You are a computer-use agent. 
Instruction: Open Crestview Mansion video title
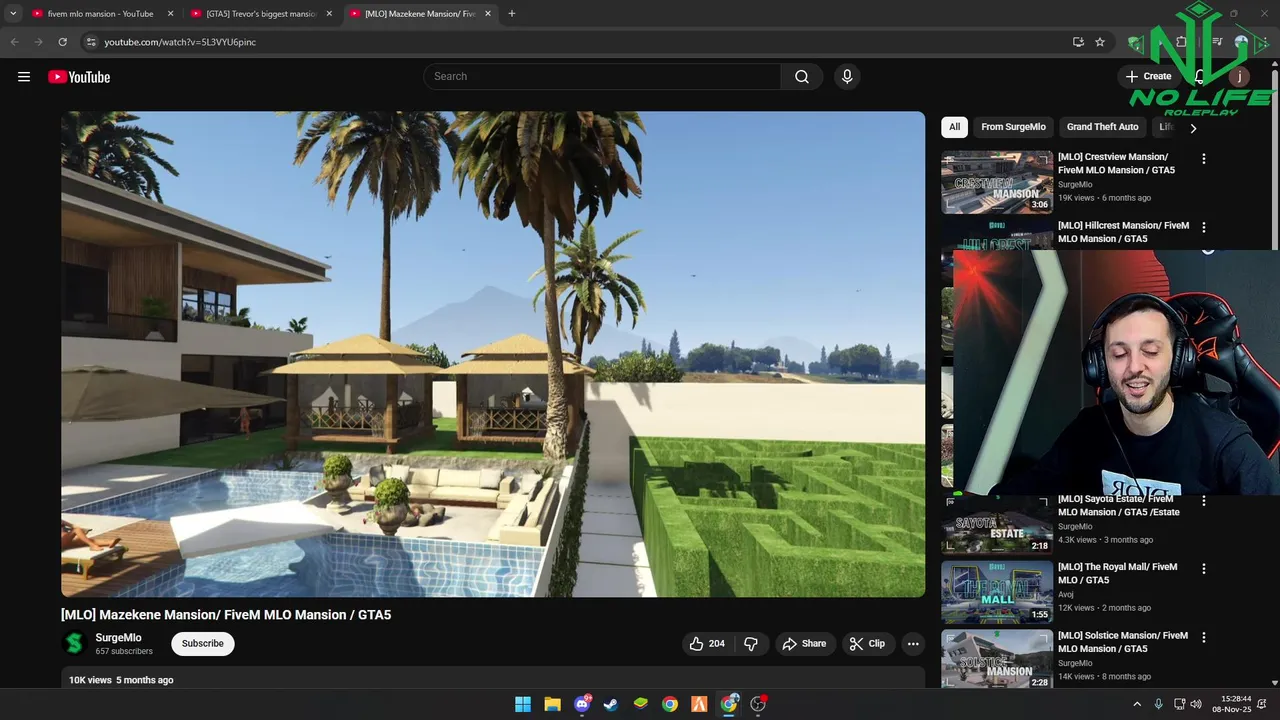coord(1116,163)
